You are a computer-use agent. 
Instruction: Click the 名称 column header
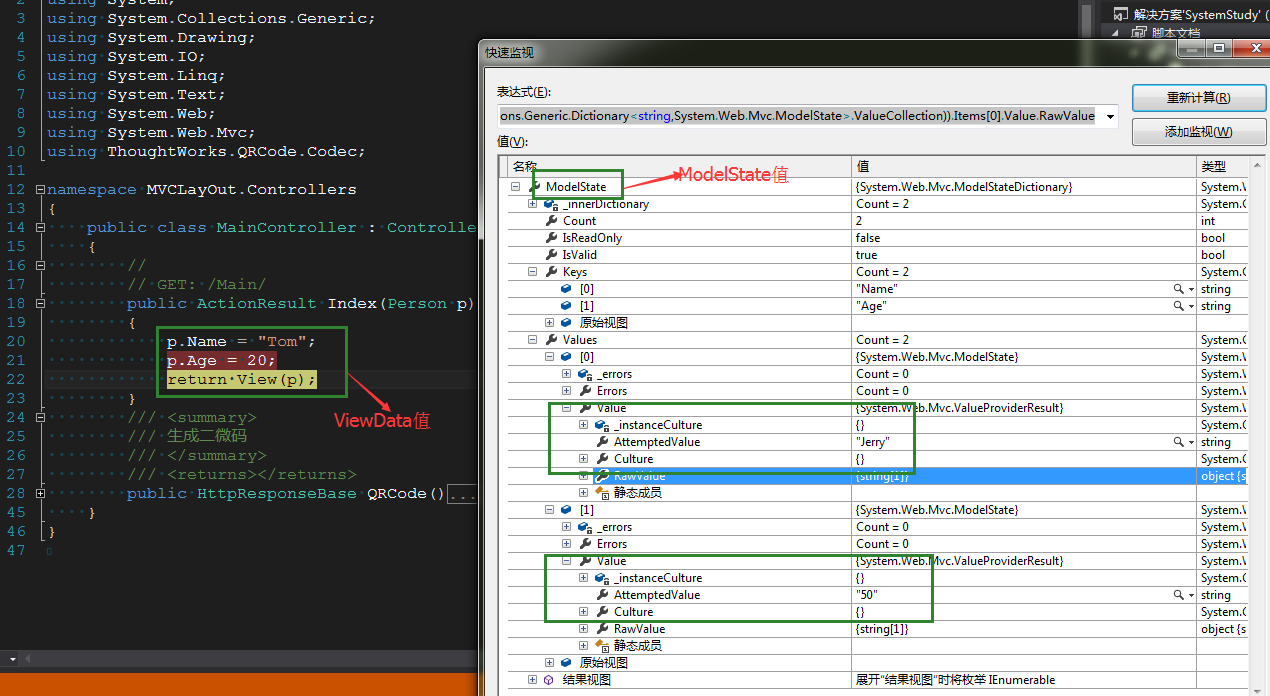pyautogui.click(x=679, y=166)
